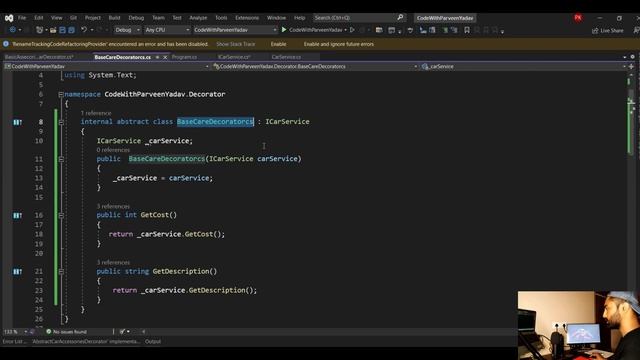The image size is (640, 360).
Task: Open the Any CPU platform dropdown
Action: point(167,30)
